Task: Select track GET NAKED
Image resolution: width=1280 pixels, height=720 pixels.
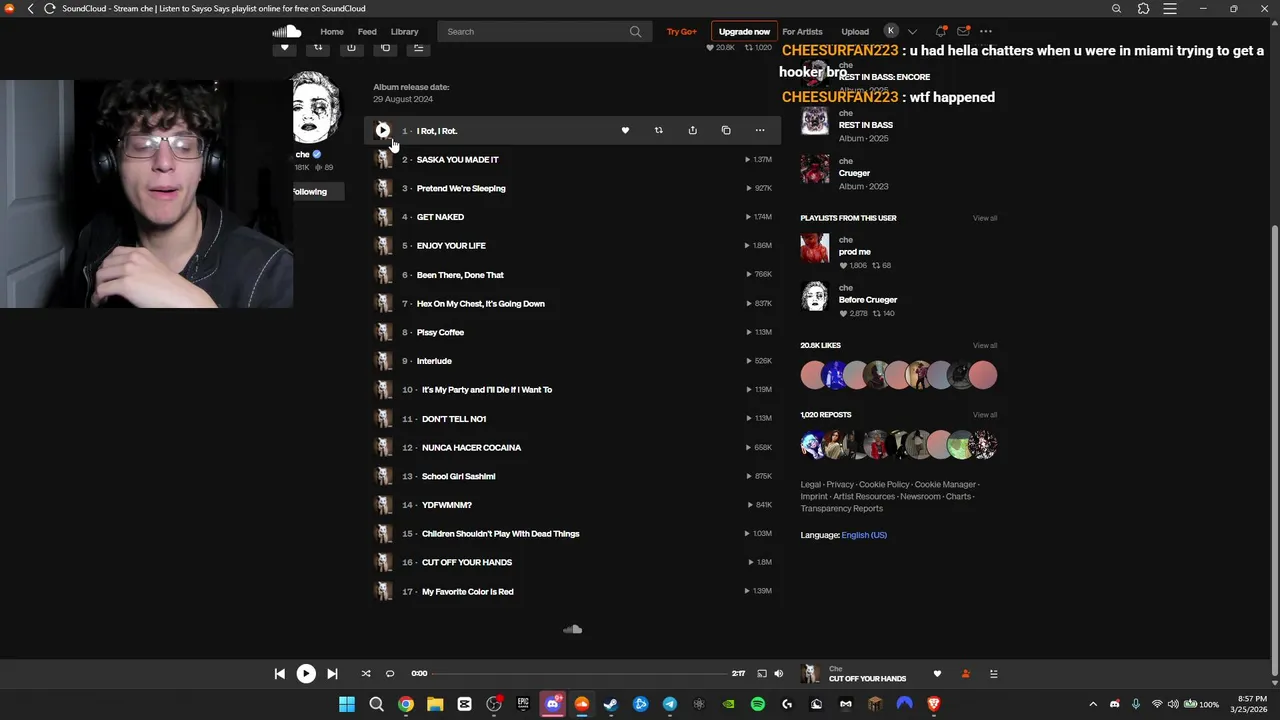Action: pyautogui.click(x=440, y=217)
